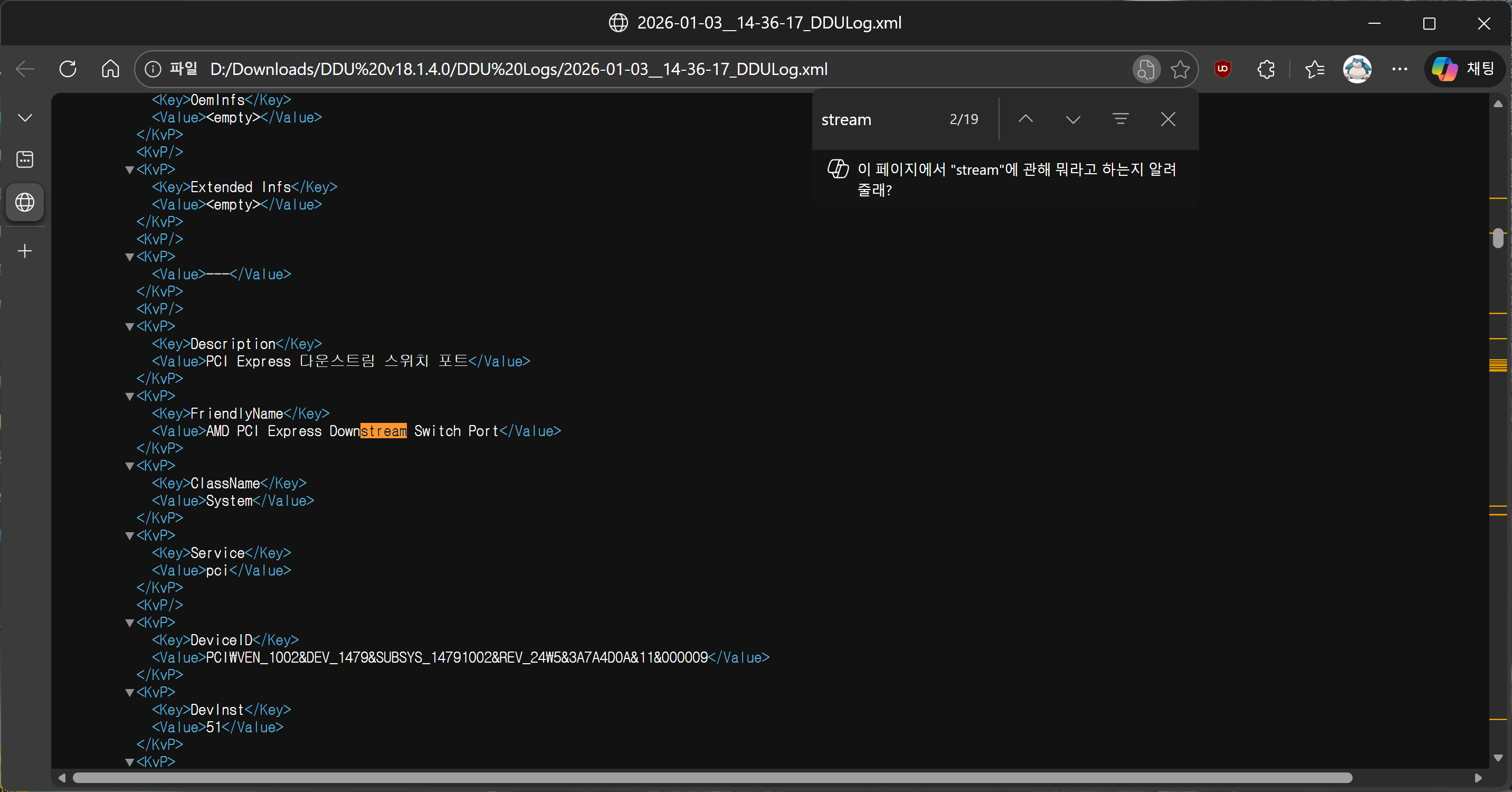The height and width of the screenshot is (792, 1512).
Task: Open search-in-sidebar from the address bar
Action: [1146, 69]
